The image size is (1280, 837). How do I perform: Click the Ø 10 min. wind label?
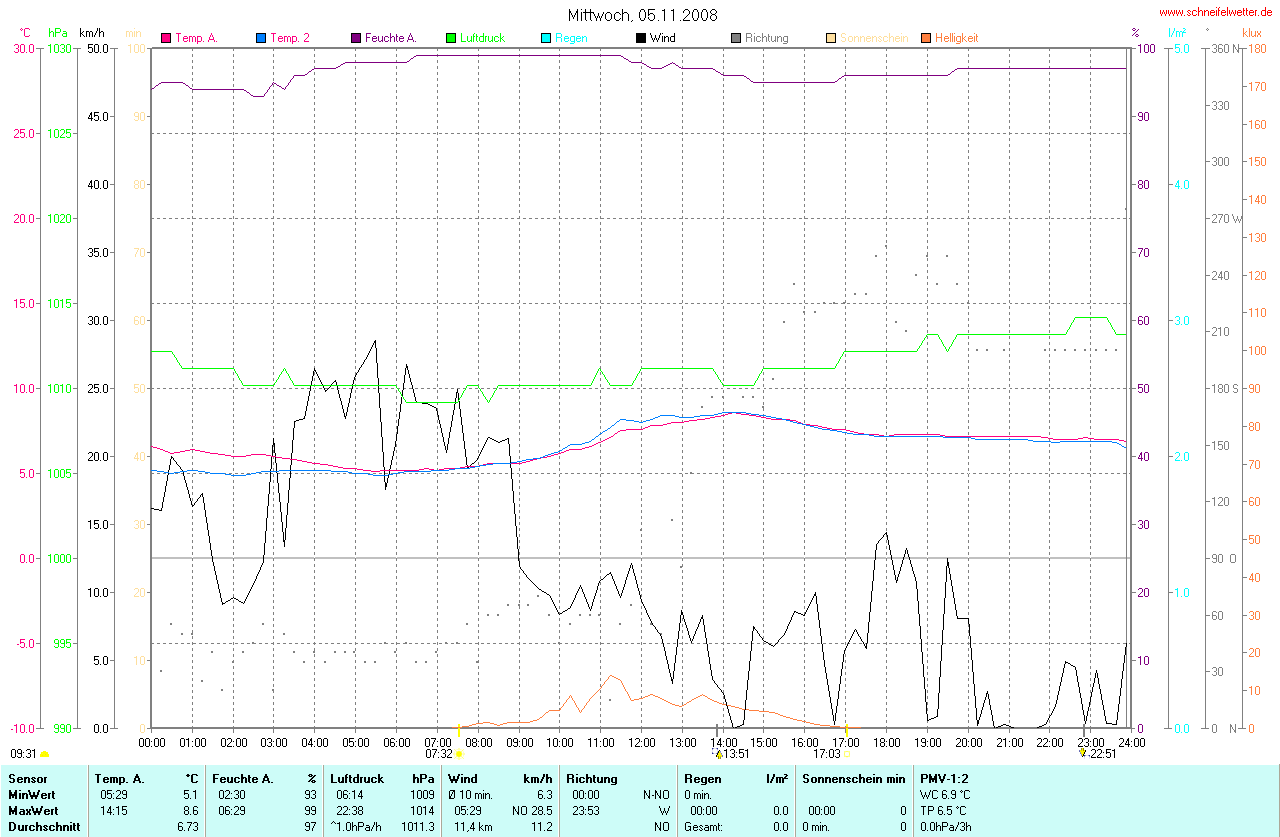[x=471, y=794]
